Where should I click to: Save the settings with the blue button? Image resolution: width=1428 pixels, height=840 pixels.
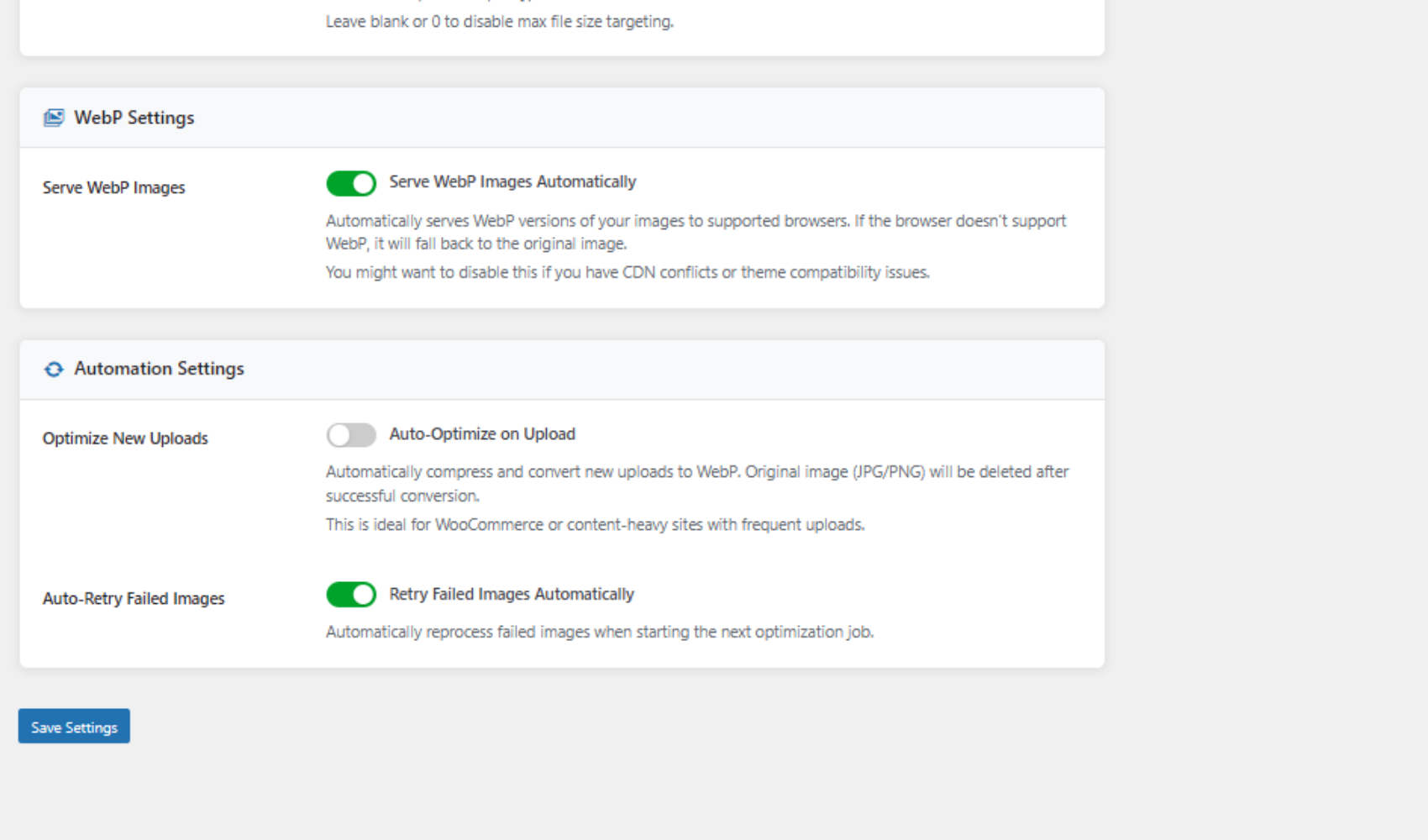coord(74,727)
